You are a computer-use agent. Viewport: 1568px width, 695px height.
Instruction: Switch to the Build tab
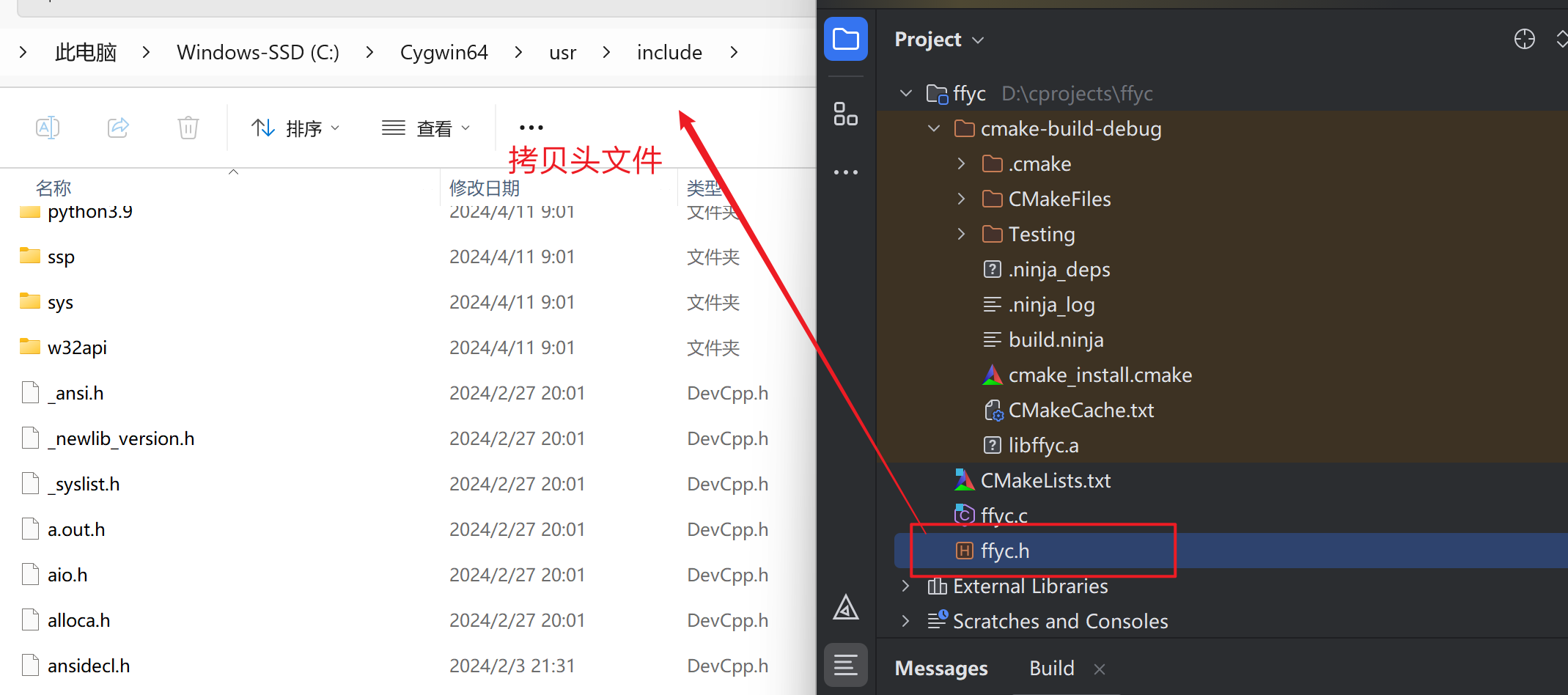(1052, 668)
